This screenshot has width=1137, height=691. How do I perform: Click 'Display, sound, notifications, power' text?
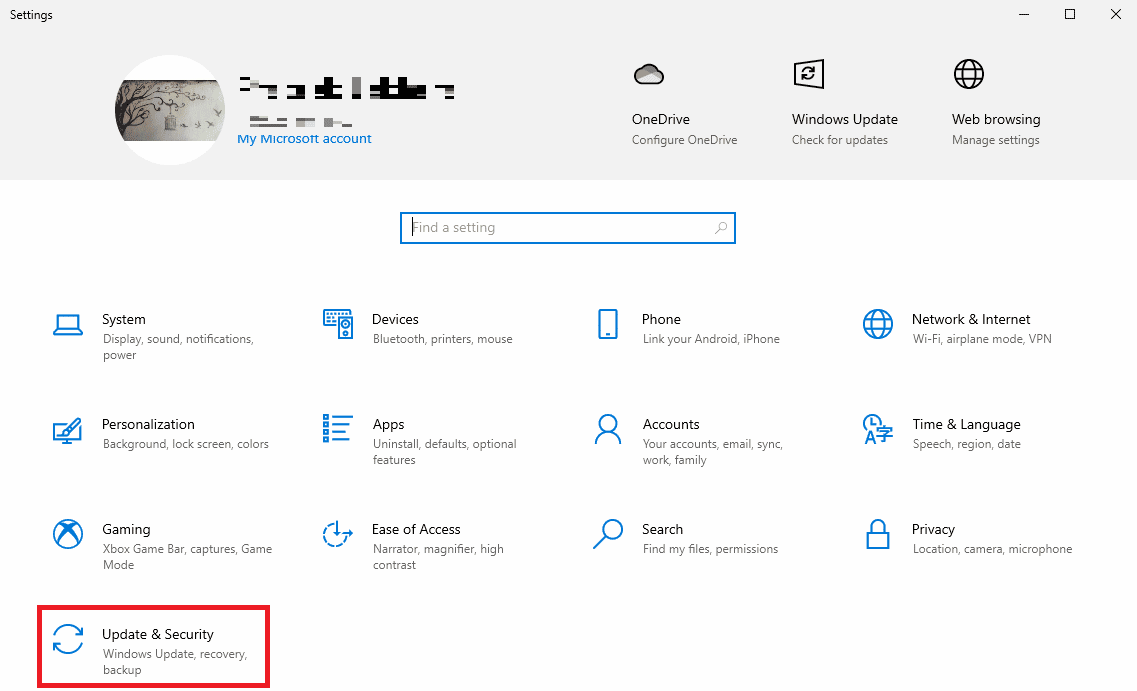tap(178, 347)
